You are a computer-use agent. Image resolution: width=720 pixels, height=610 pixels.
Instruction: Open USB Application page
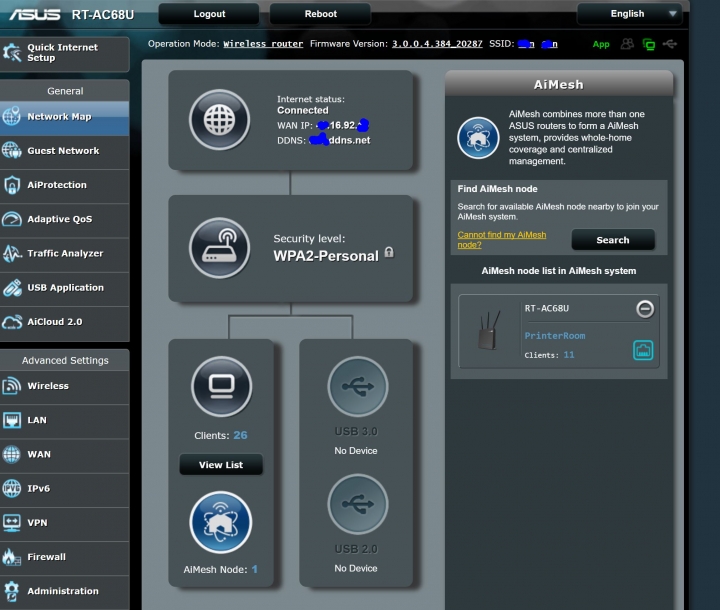(64, 288)
